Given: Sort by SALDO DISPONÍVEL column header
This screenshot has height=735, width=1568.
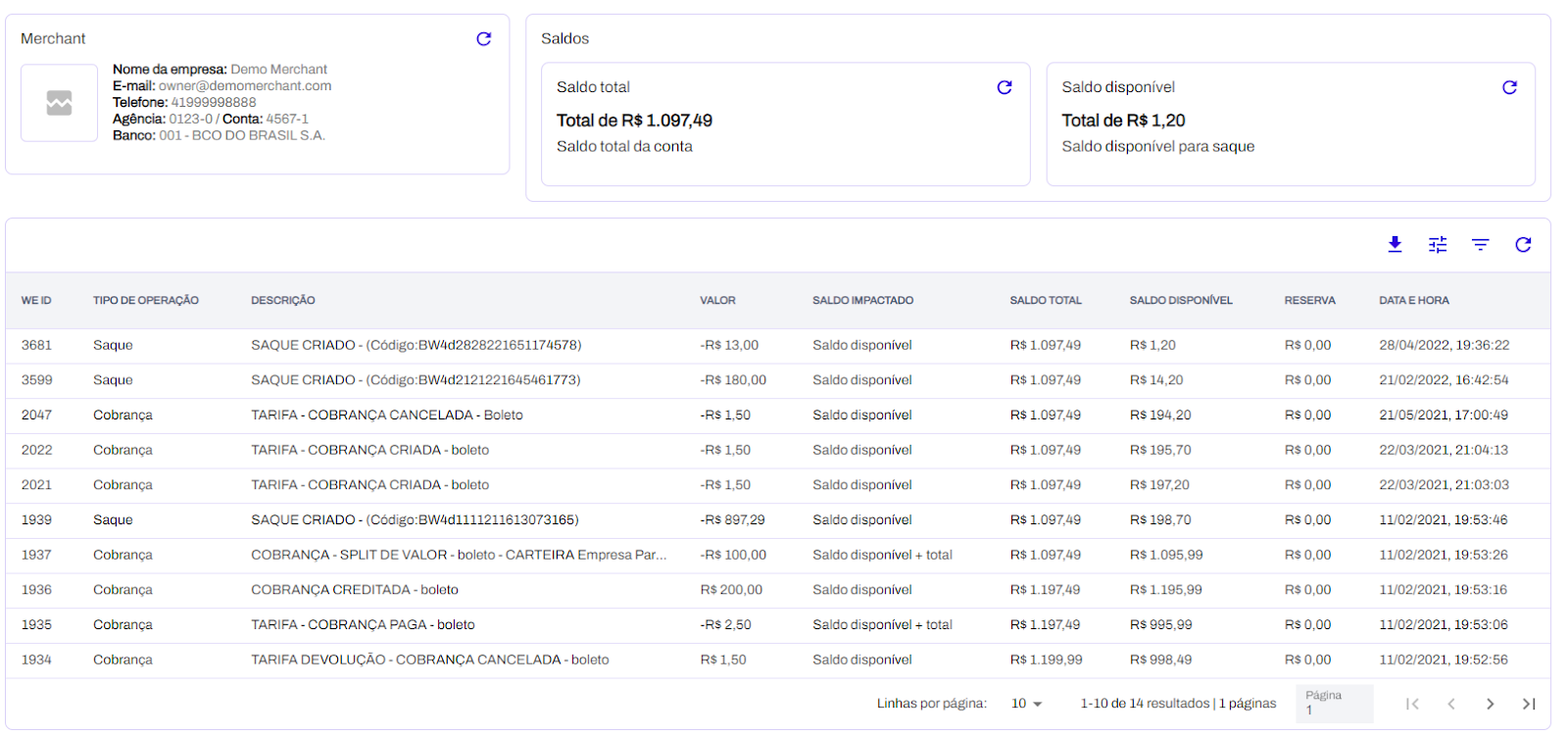Looking at the screenshot, I should tap(1181, 301).
